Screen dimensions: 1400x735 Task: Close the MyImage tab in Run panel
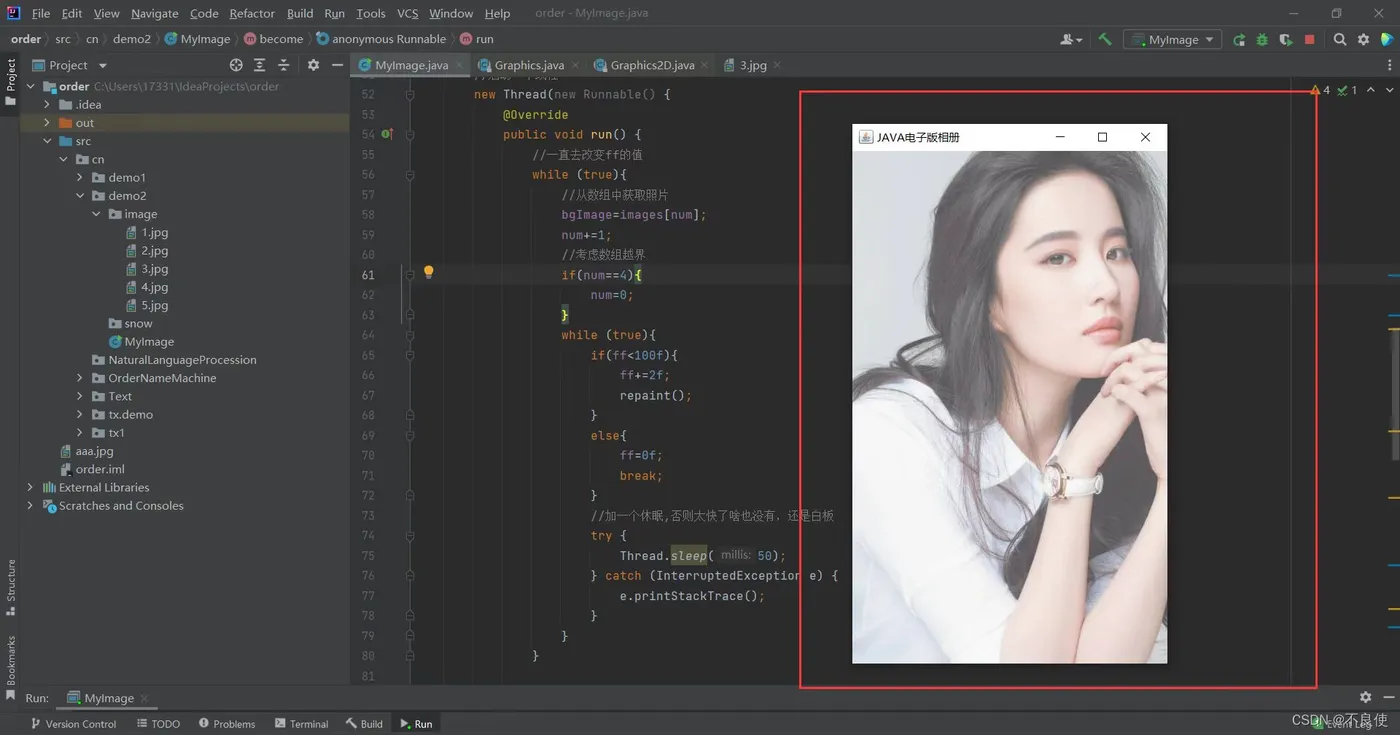(x=144, y=698)
